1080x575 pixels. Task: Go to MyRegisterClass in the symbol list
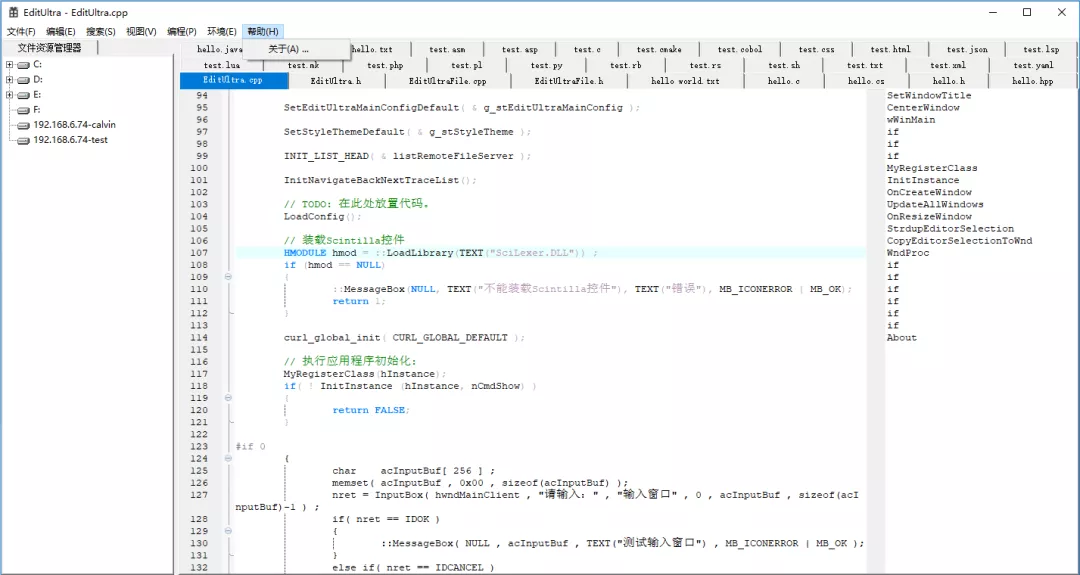932,168
